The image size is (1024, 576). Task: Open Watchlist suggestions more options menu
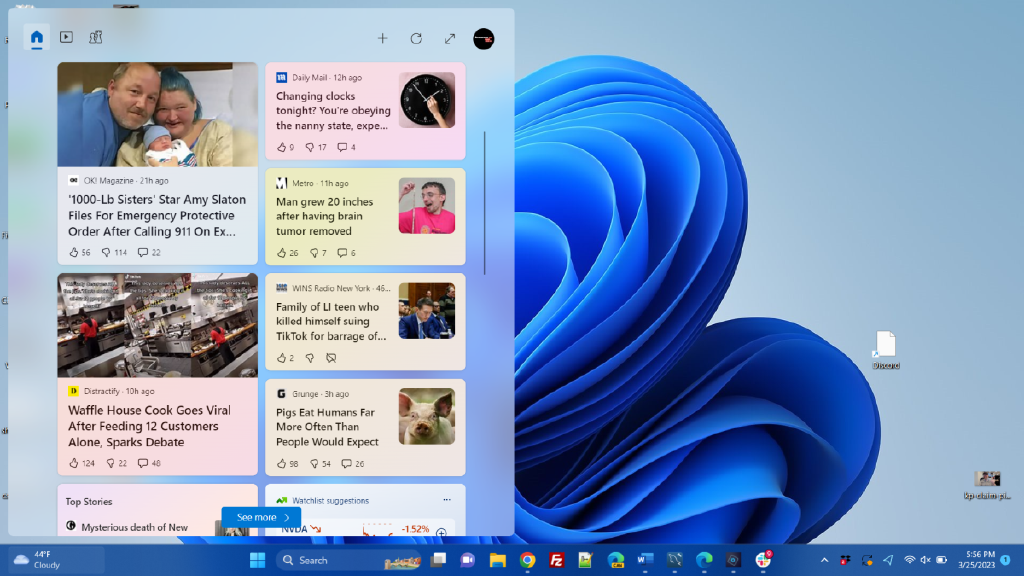coord(447,500)
